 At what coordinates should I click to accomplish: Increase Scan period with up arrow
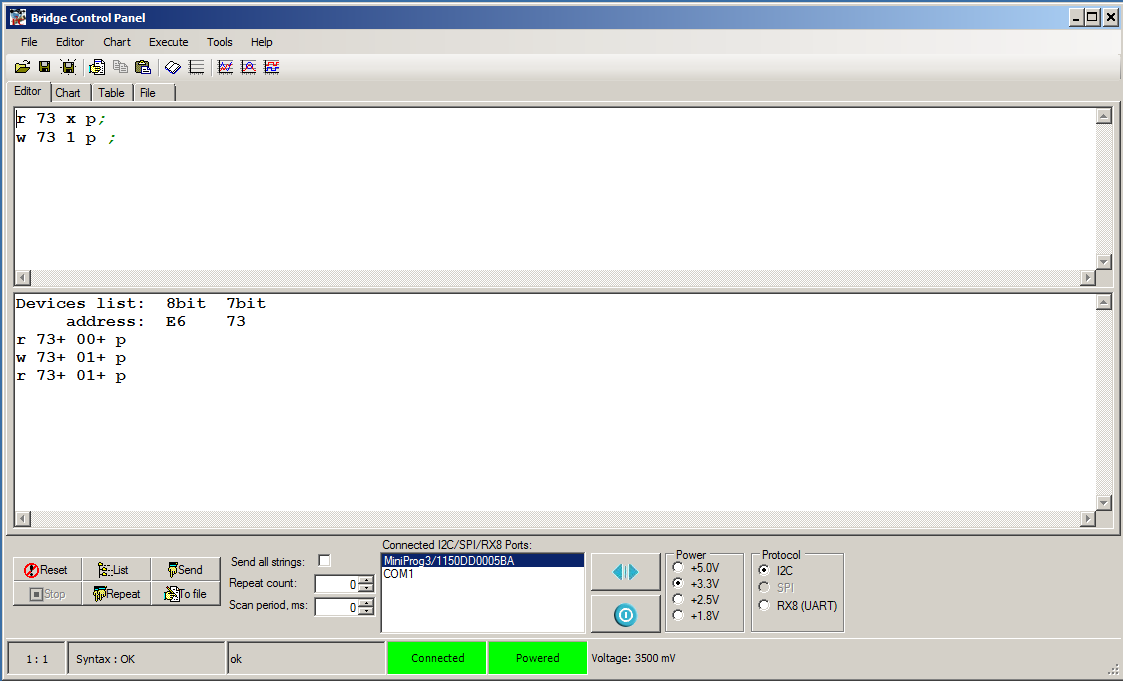point(366,603)
